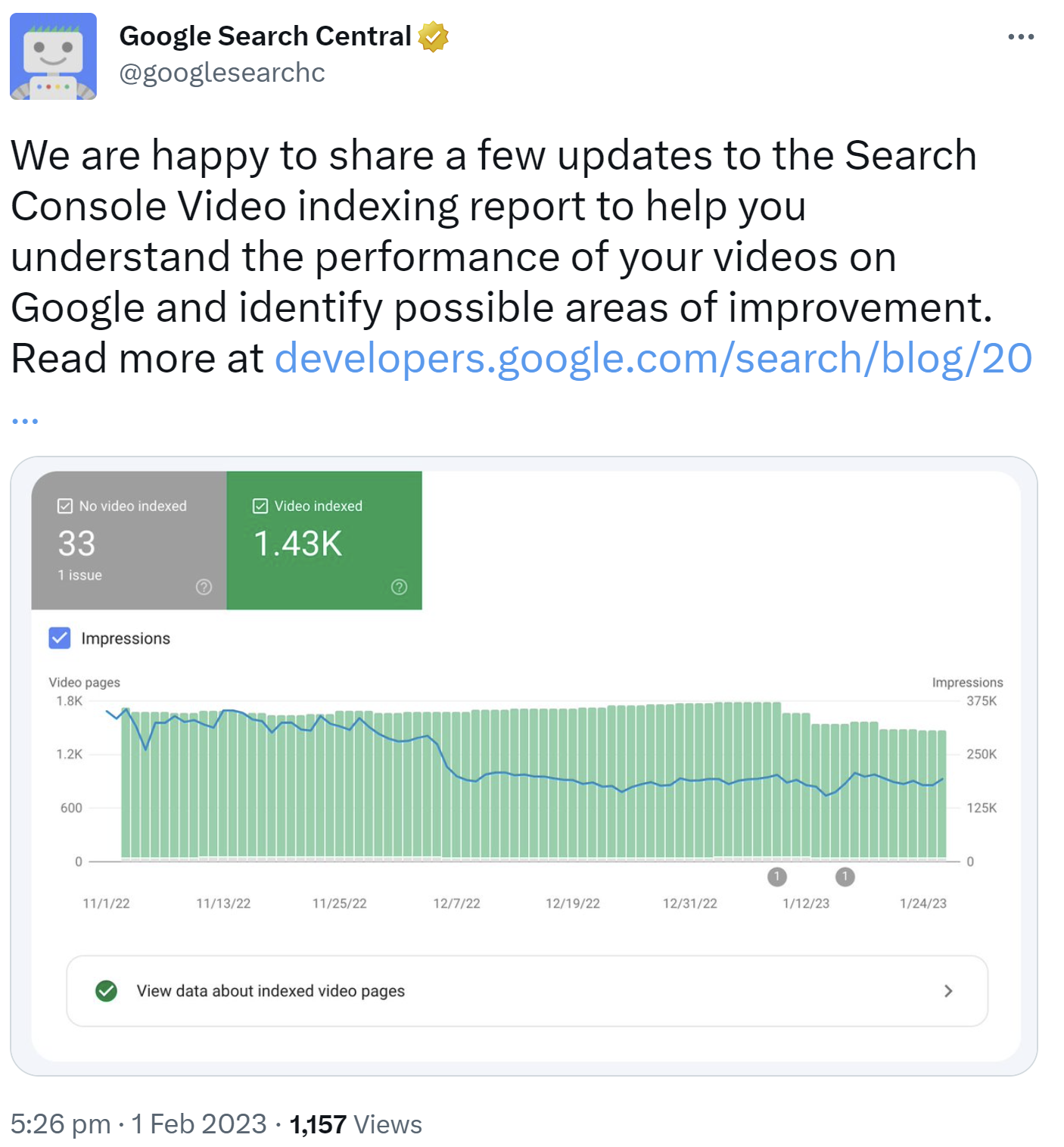Uncheck the Video indexed checkbox
Viewport: 1064px width, 1147px height.
tap(260, 505)
